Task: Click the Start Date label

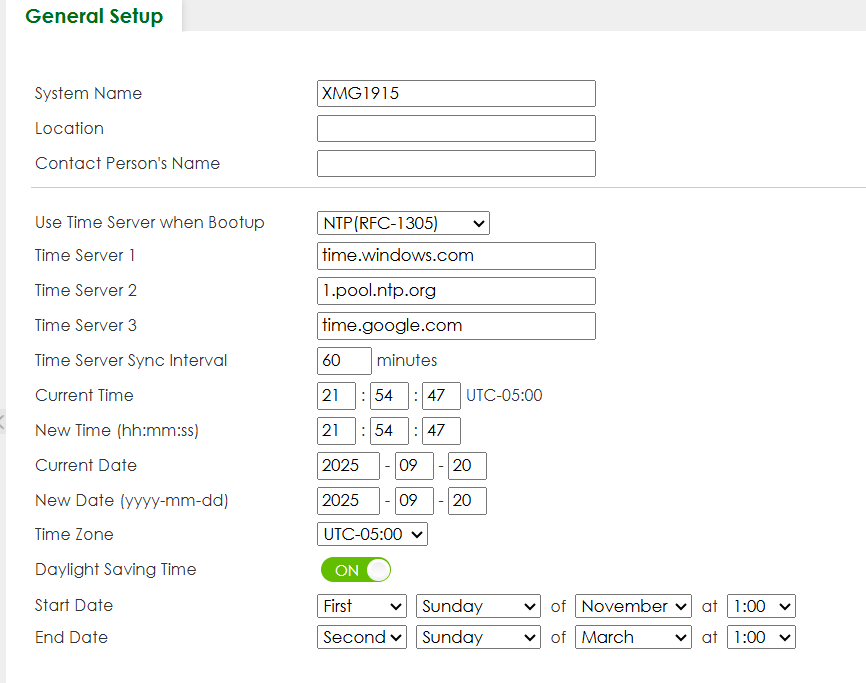Action: click(x=74, y=606)
